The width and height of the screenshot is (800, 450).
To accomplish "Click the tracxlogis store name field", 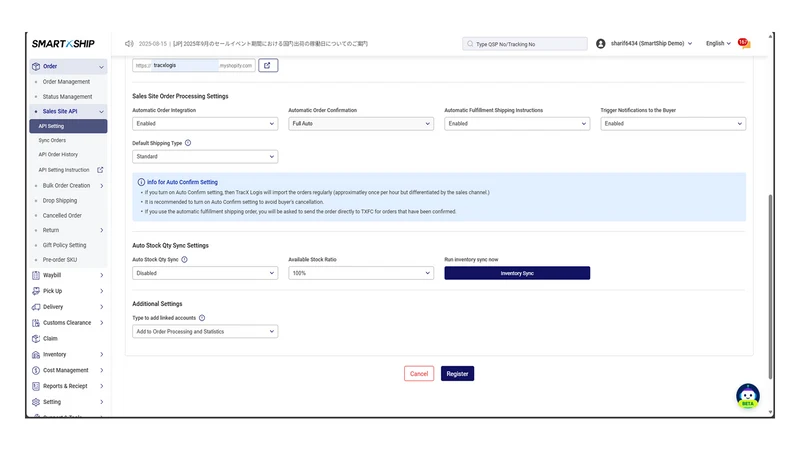I will coord(186,65).
